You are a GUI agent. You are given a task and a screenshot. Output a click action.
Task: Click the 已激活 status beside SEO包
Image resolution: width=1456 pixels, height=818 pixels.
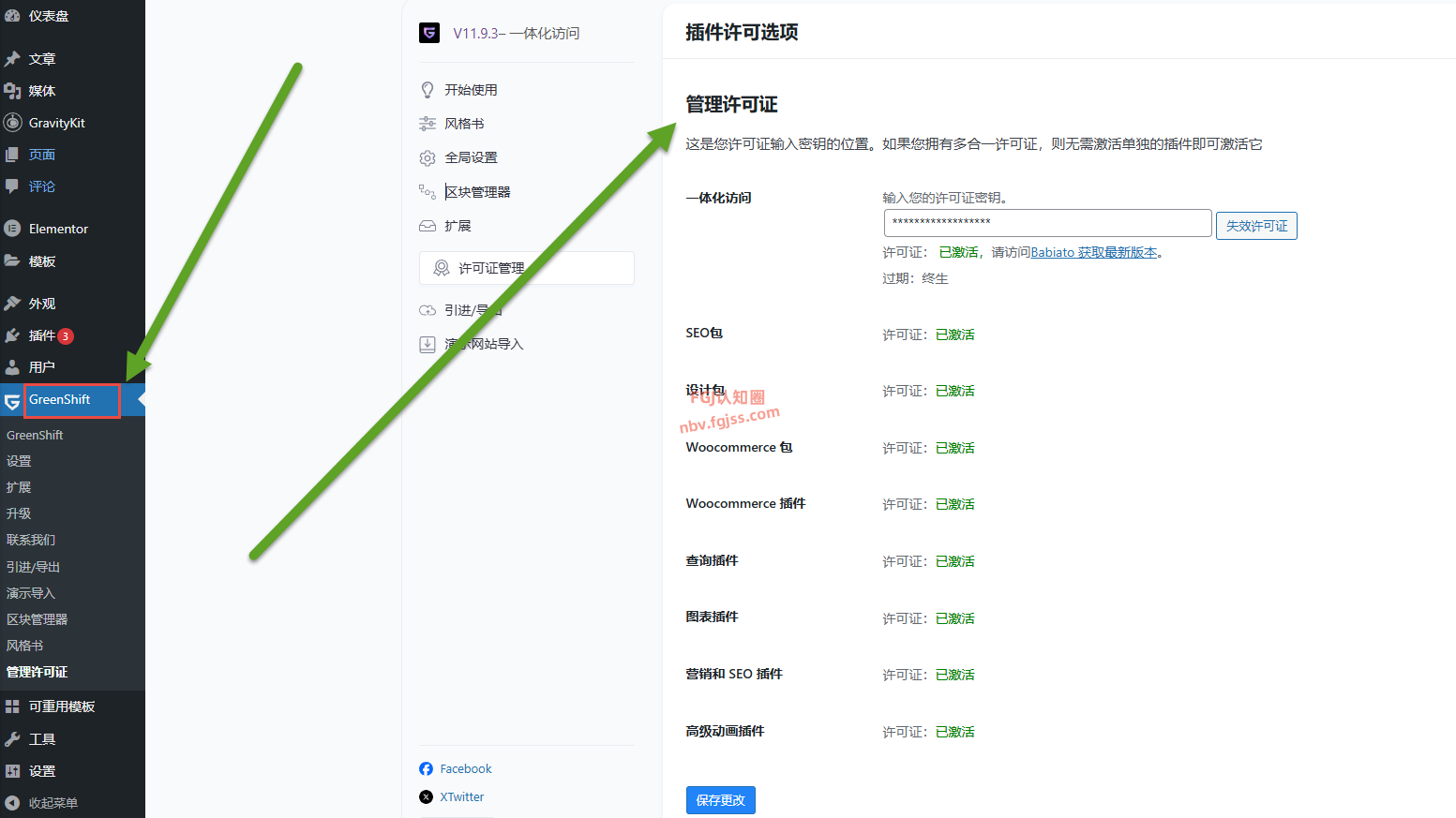tap(955, 335)
